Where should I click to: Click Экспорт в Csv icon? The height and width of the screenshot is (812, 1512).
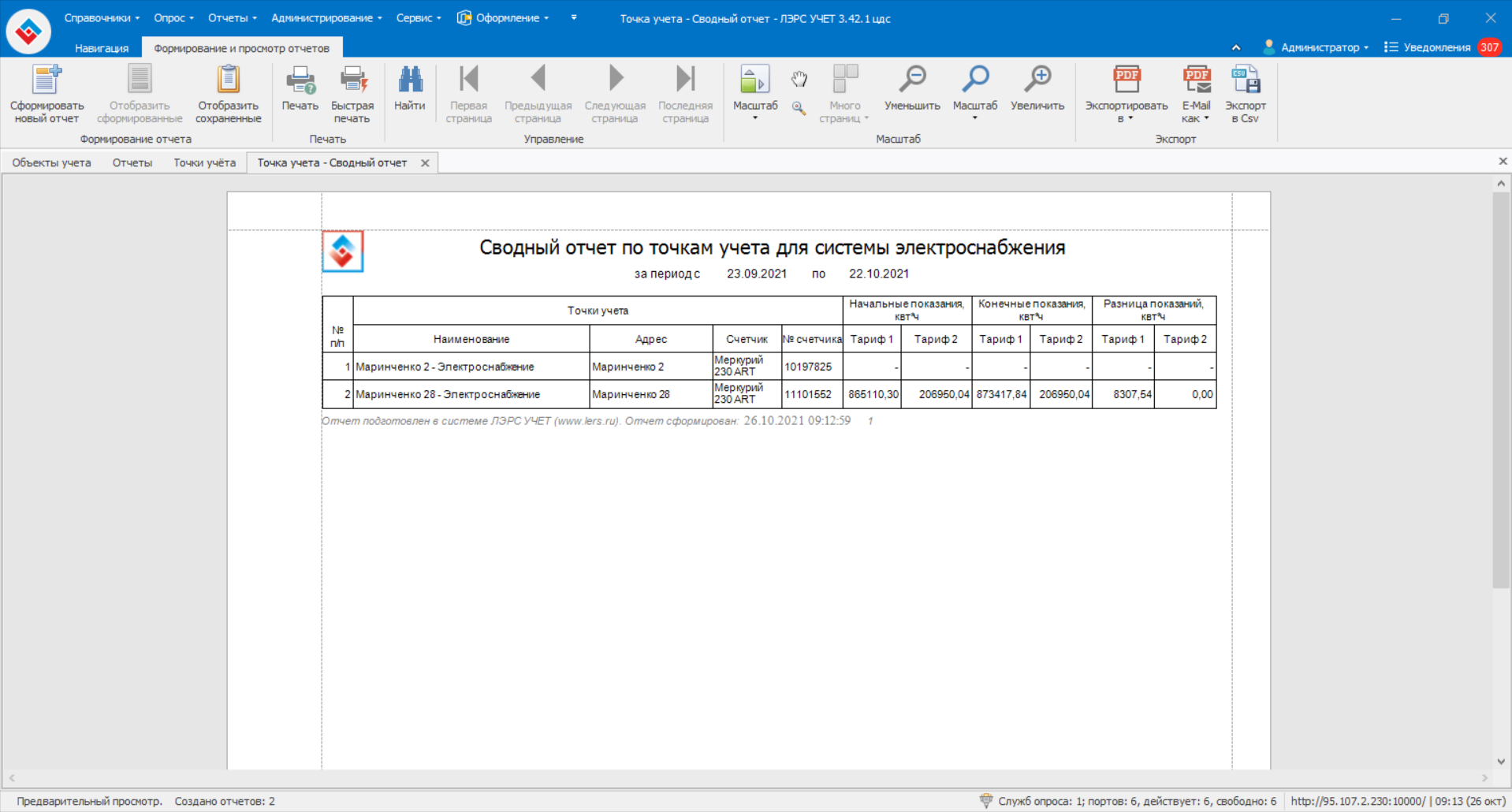tap(1246, 79)
